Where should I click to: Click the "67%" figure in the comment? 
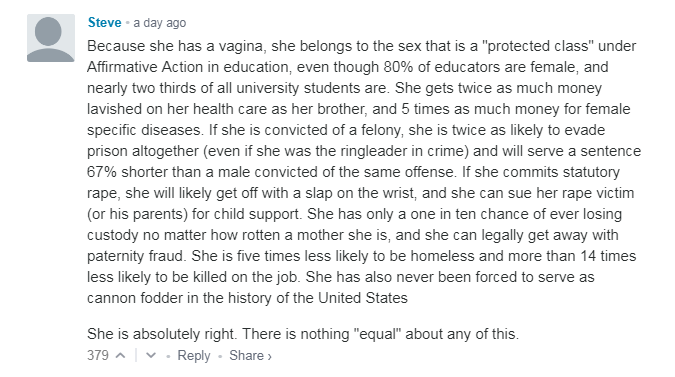pyautogui.click(x=102, y=172)
